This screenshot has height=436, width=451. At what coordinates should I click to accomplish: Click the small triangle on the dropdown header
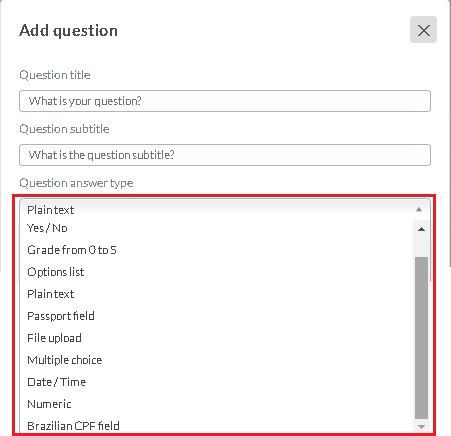coord(419,209)
